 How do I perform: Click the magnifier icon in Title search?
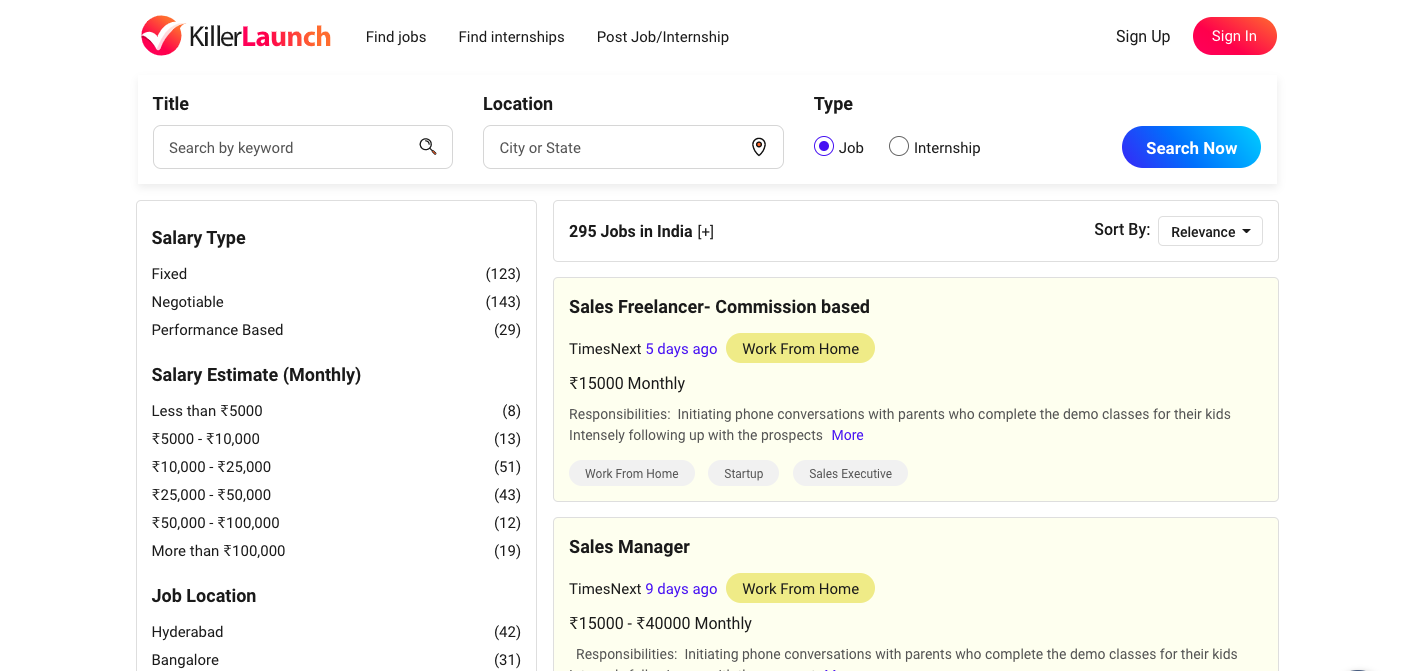pos(428,147)
